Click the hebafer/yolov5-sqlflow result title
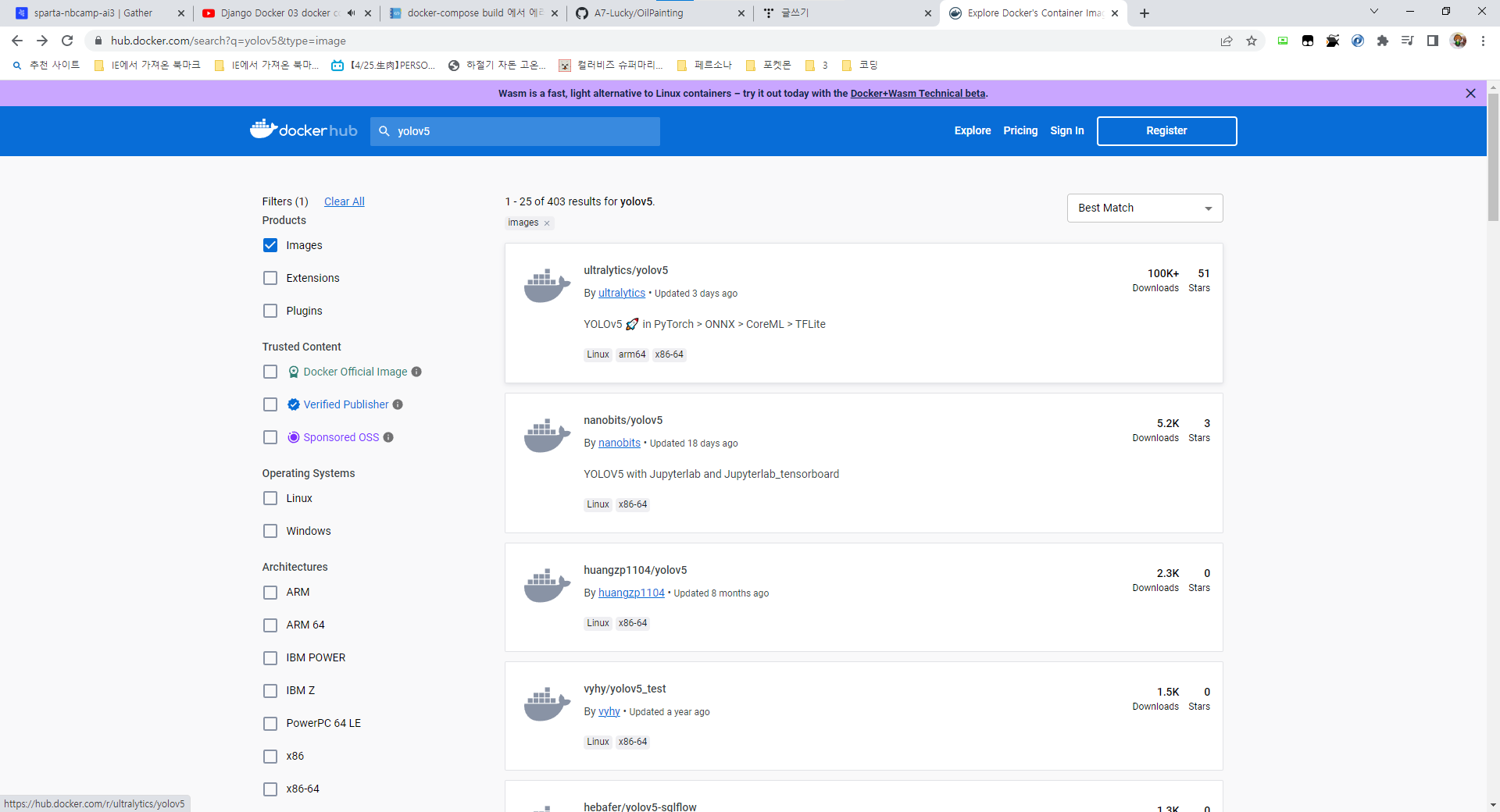 (640, 806)
